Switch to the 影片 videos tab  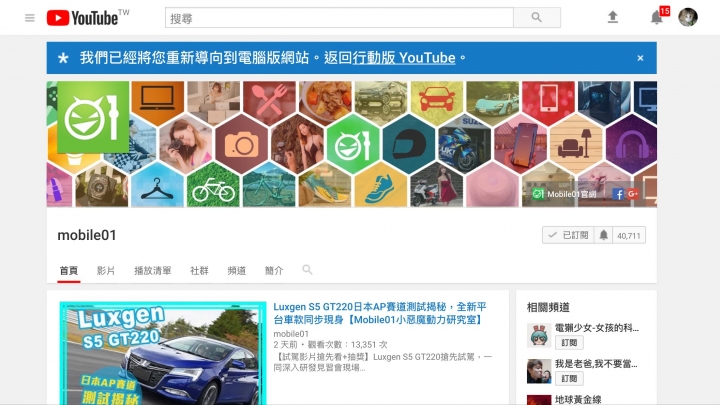pyautogui.click(x=106, y=270)
